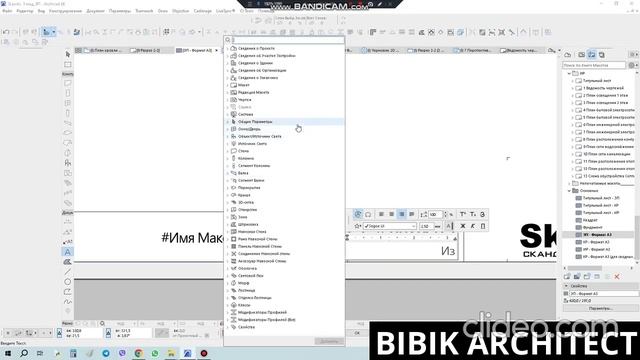Expand 'Свойства' category at list bottom

227,327
